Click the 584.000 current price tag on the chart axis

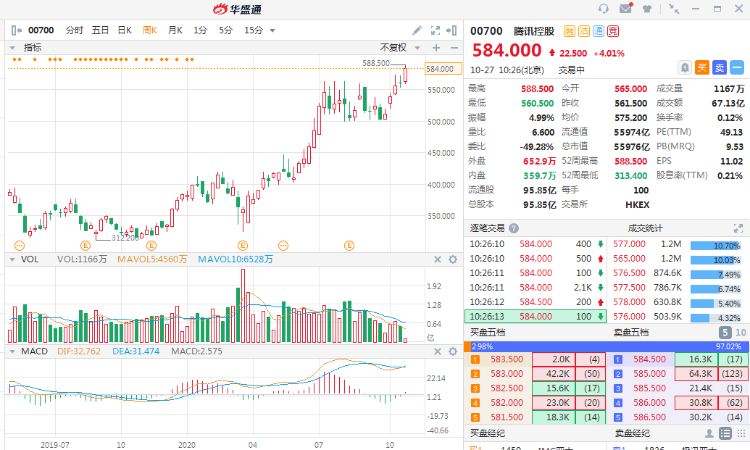tap(443, 69)
